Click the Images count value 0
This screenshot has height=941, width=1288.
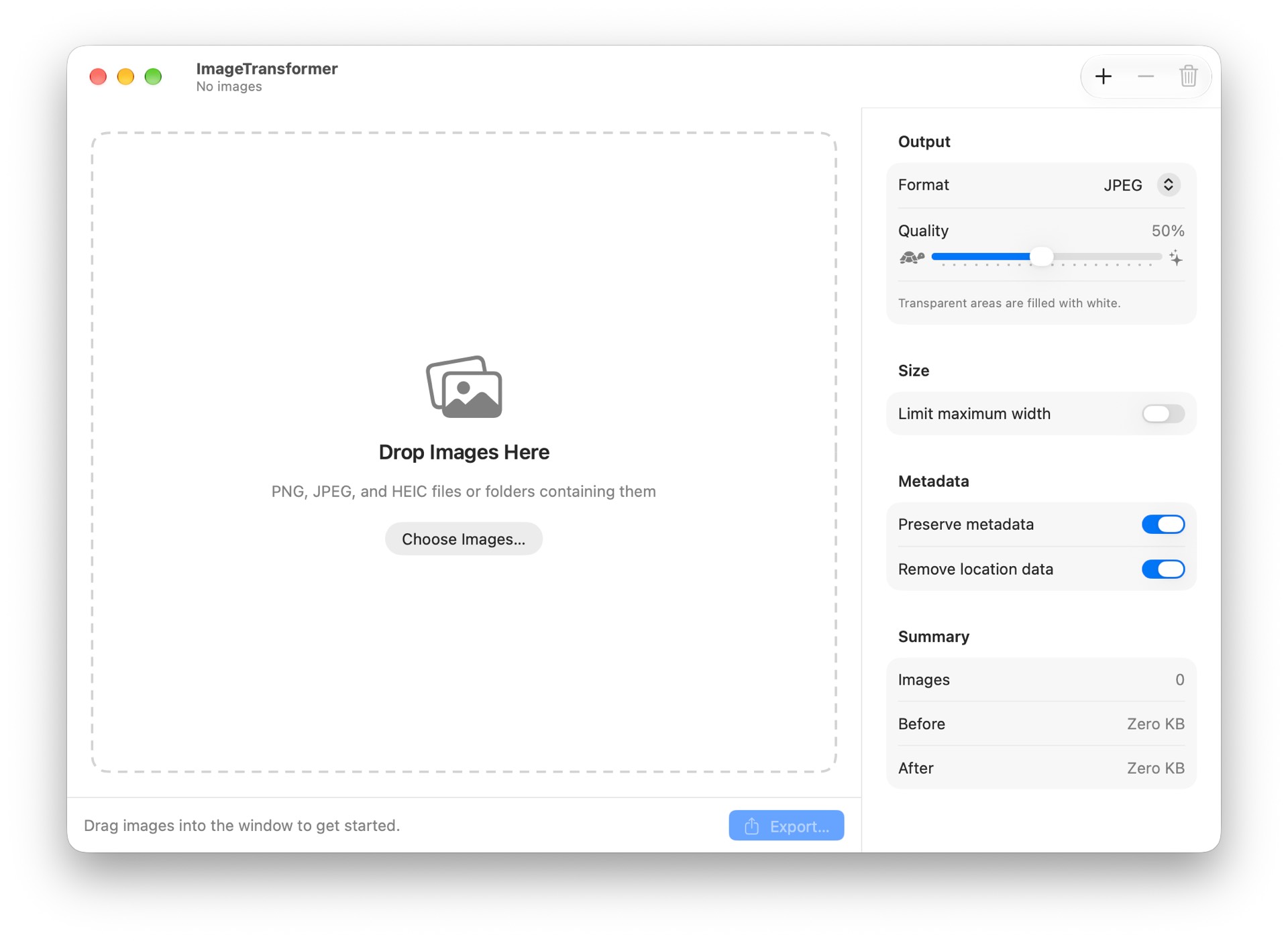click(x=1180, y=680)
